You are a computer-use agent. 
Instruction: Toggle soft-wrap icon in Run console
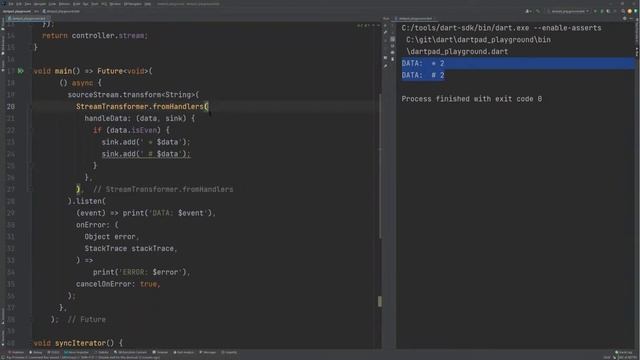pos(393,39)
